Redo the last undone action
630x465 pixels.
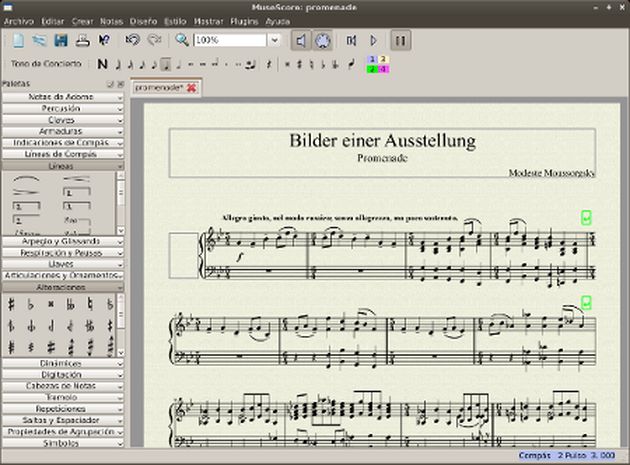154,40
